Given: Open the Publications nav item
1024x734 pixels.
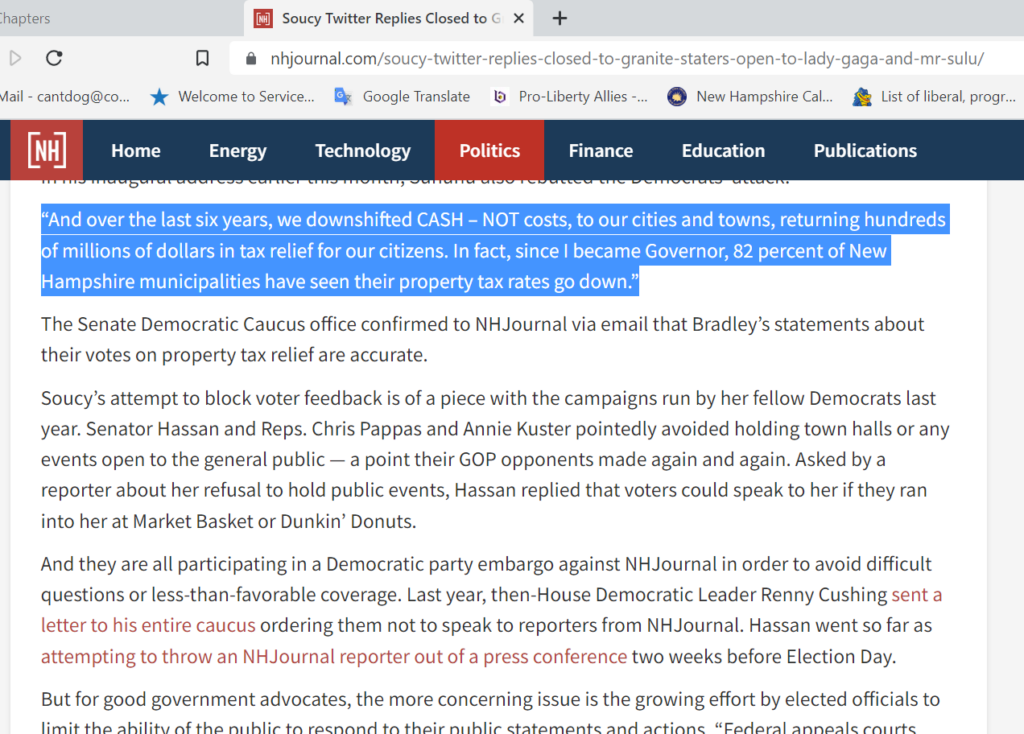Looking at the screenshot, I should [x=864, y=151].
